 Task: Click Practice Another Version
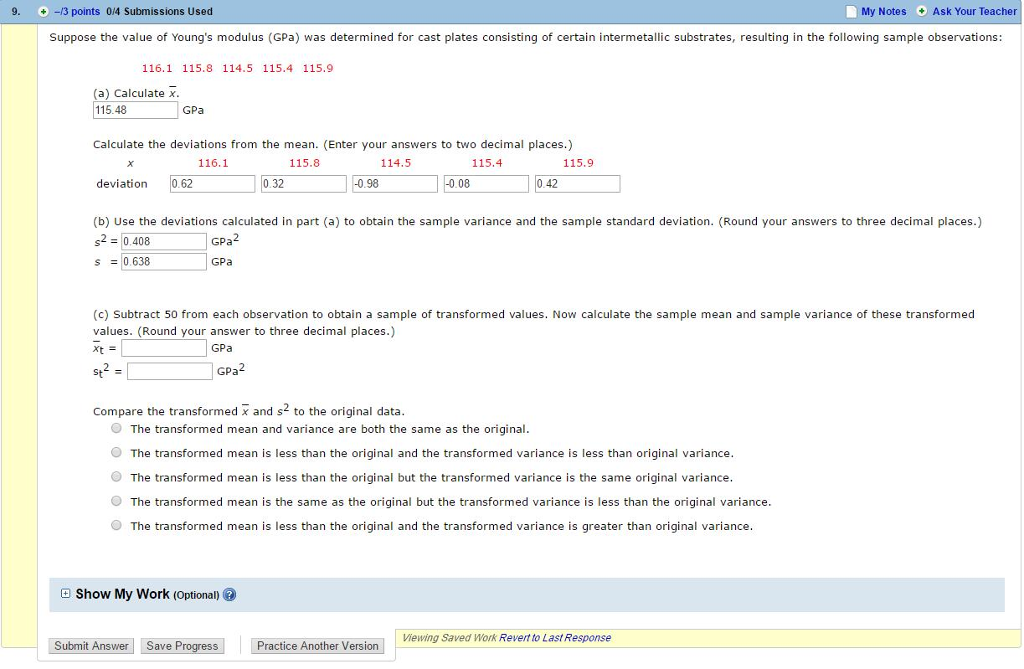(317, 646)
